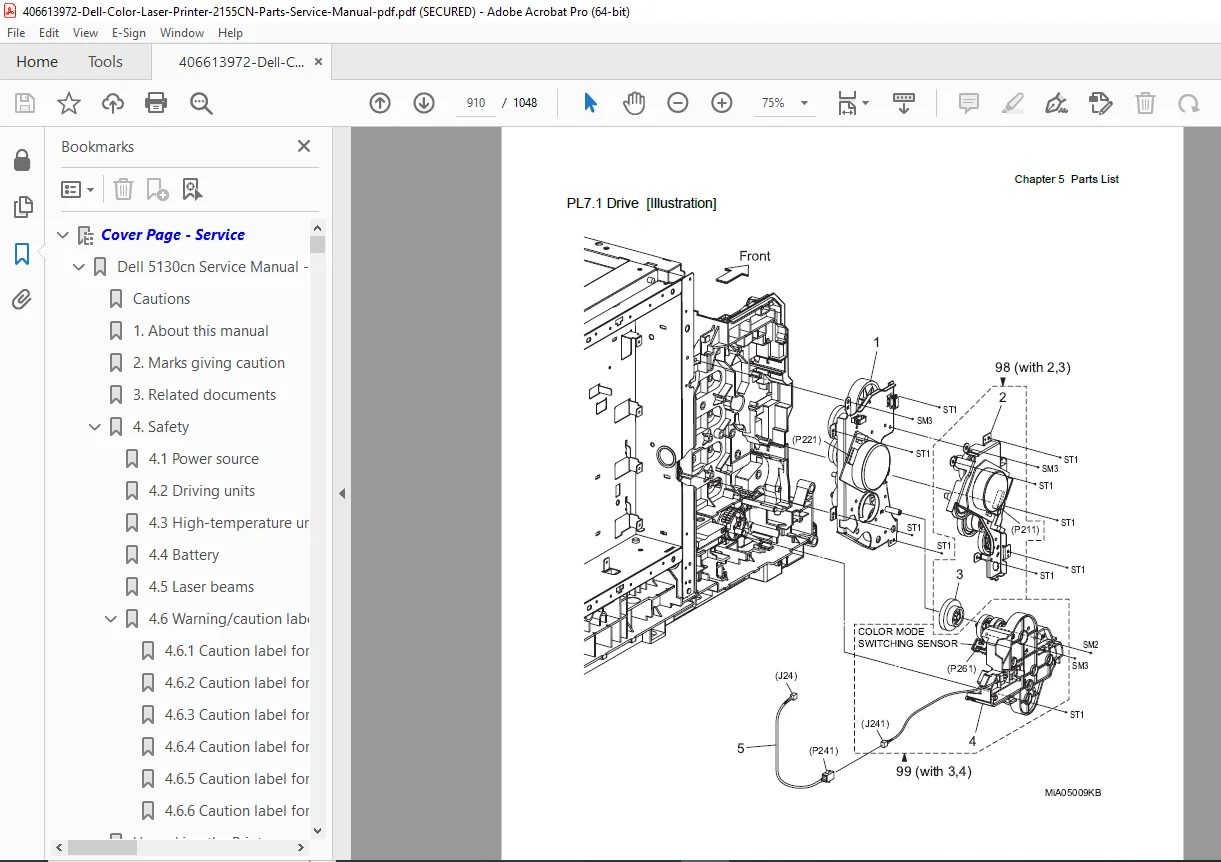Add a comment with the note icon
The height and width of the screenshot is (862, 1221).
click(968, 103)
